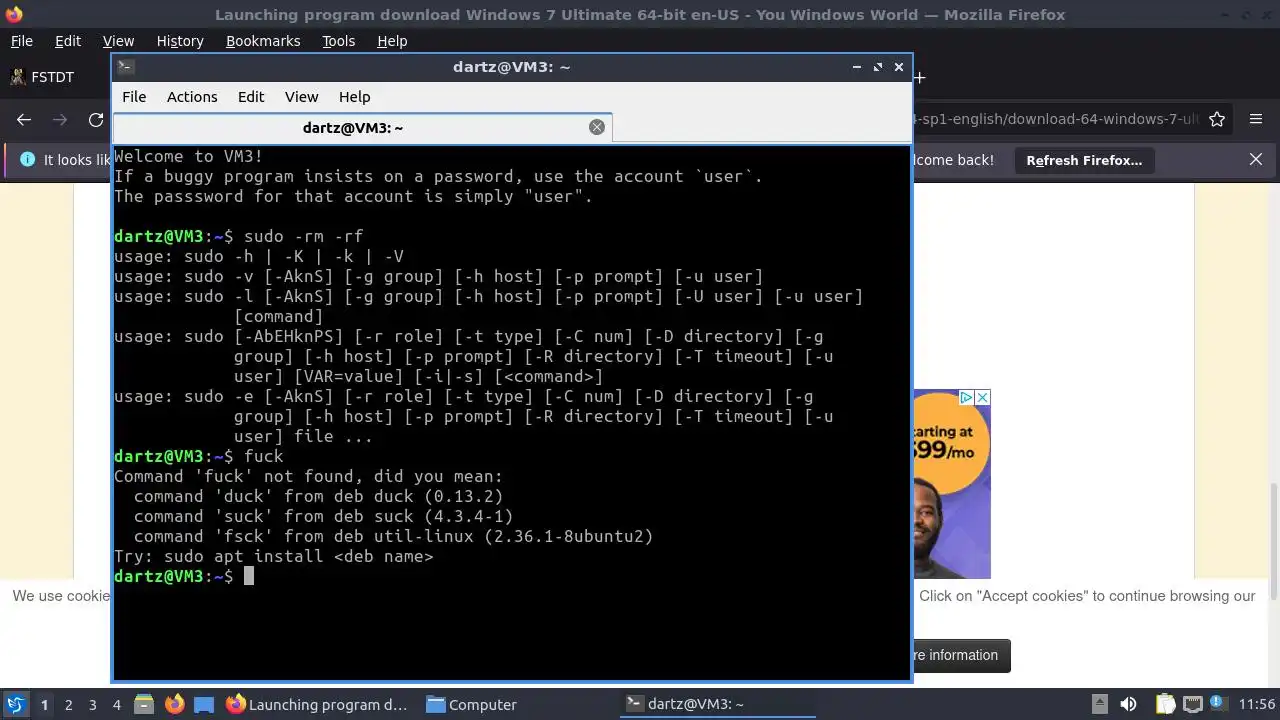This screenshot has height=720, width=1280.
Task: Launch Firefox from the taskbar quick launcher
Action: pyautogui.click(x=174, y=704)
